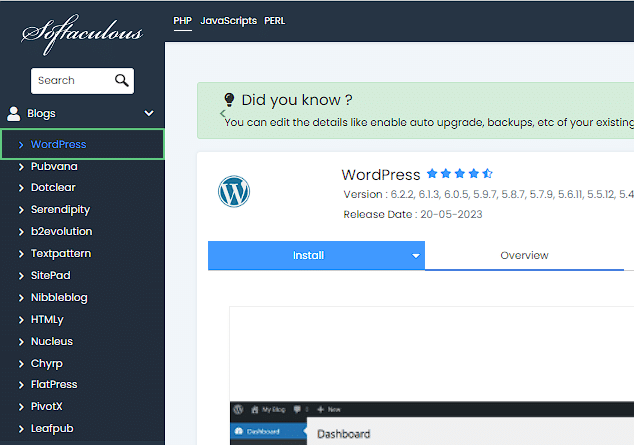Viewport: 634px width, 445px height.
Task: Open the PivotX script entry
Action: click(x=46, y=407)
